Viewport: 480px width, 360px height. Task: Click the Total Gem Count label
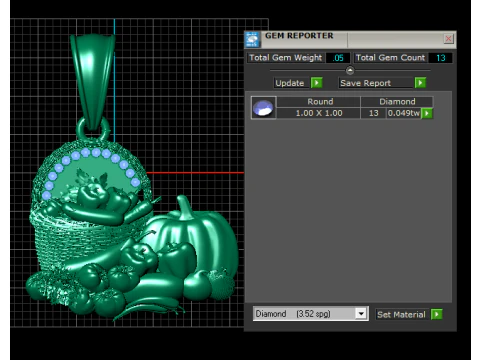click(390, 58)
